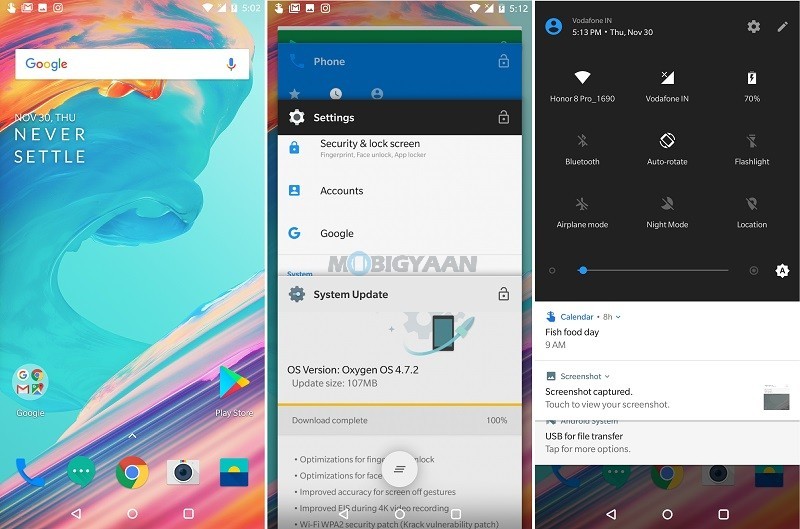
Task: Open the 70% battery tile
Action: pos(752,87)
